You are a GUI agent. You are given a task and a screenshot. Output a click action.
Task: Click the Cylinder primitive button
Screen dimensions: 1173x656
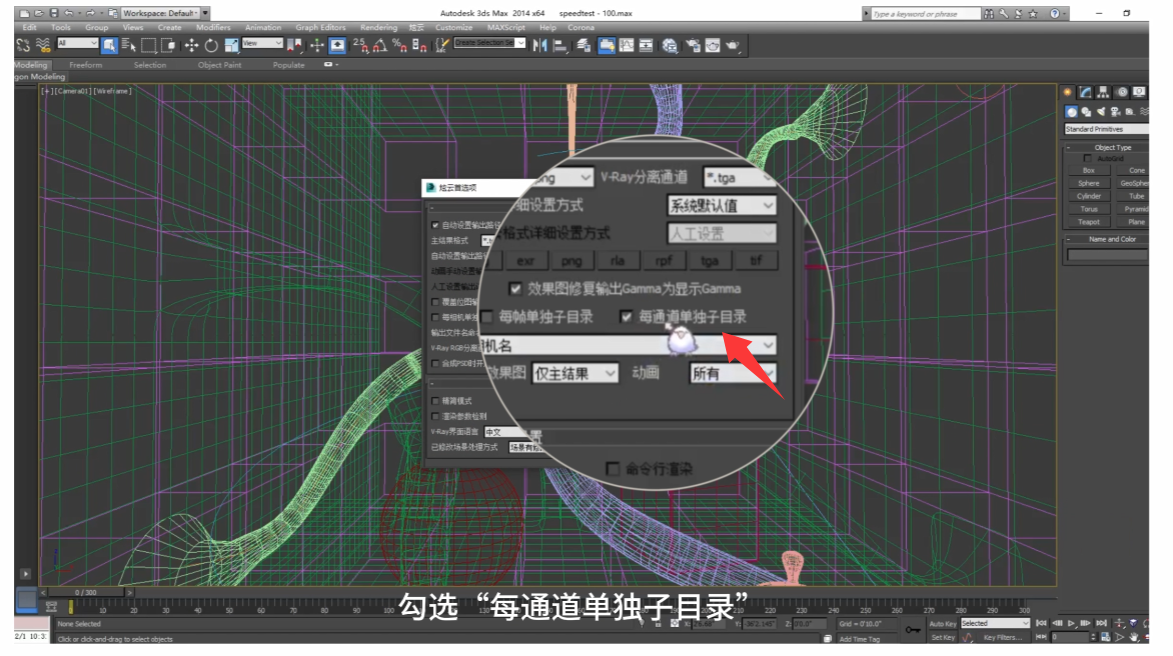pyautogui.click(x=1089, y=196)
